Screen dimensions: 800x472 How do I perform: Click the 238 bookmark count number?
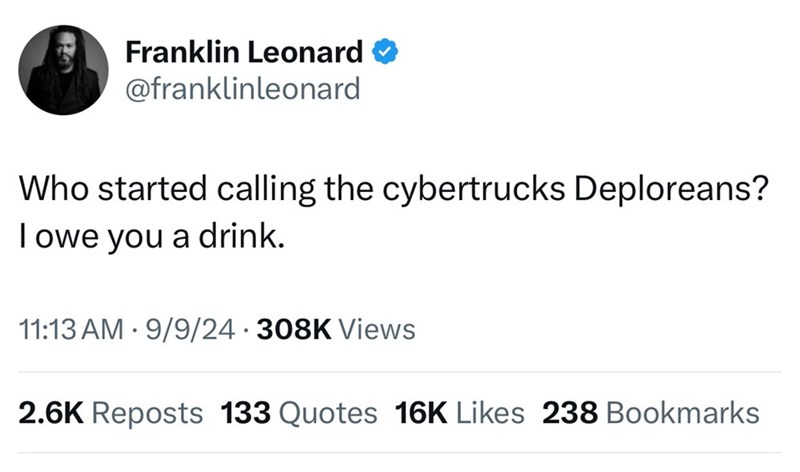(x=569, y=412)
